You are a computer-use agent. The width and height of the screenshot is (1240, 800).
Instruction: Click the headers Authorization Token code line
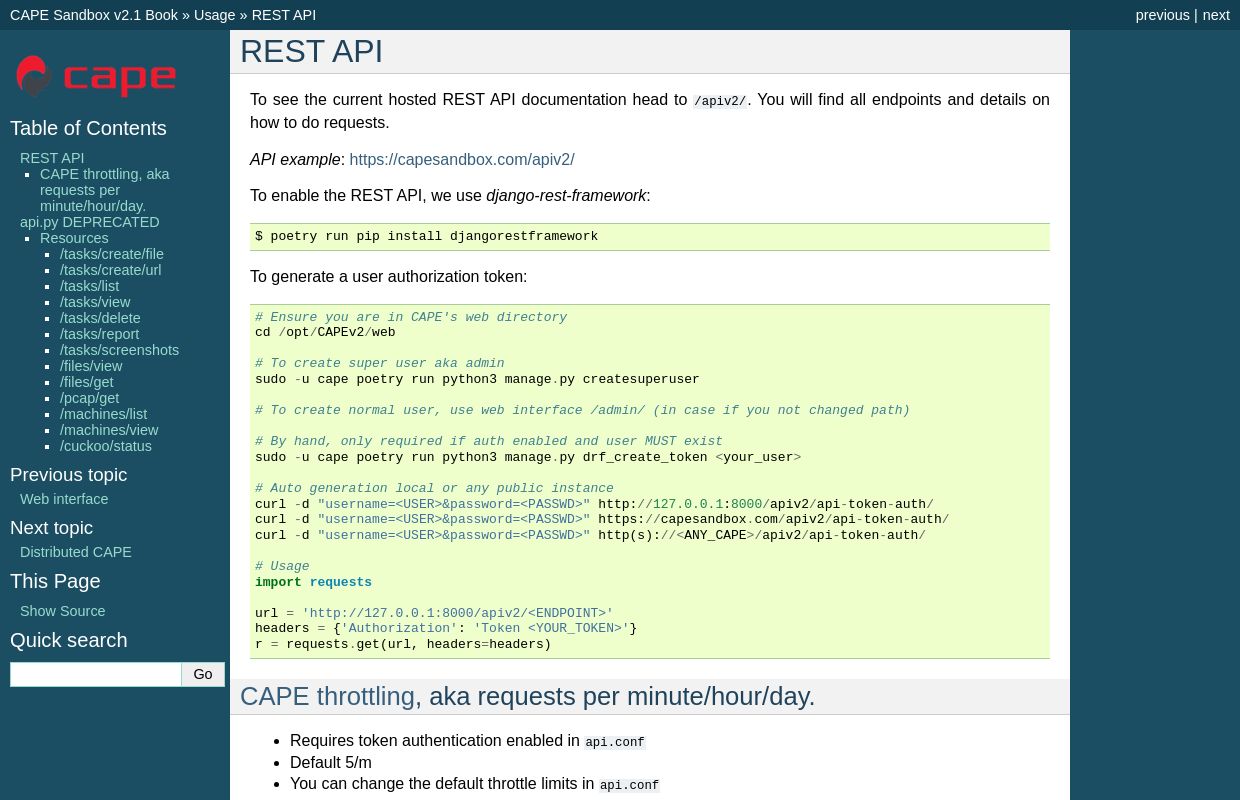(x=446, y=629)
